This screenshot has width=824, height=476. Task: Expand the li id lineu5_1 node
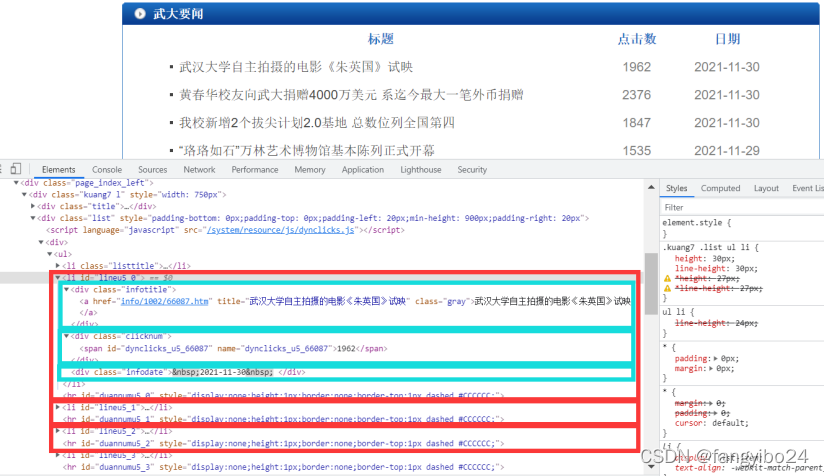coord(58,407)
